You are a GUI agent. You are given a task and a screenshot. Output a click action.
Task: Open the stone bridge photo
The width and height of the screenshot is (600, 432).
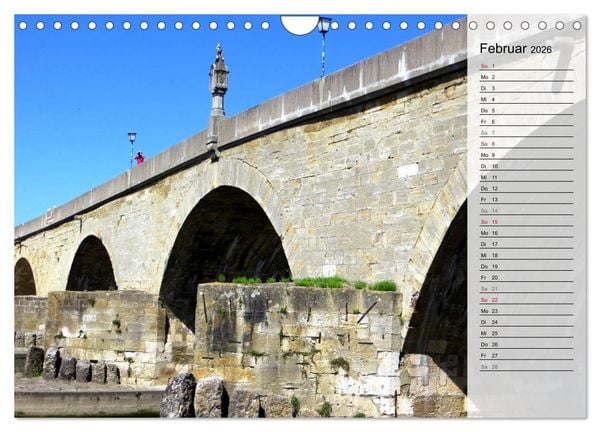pos(241,216)
